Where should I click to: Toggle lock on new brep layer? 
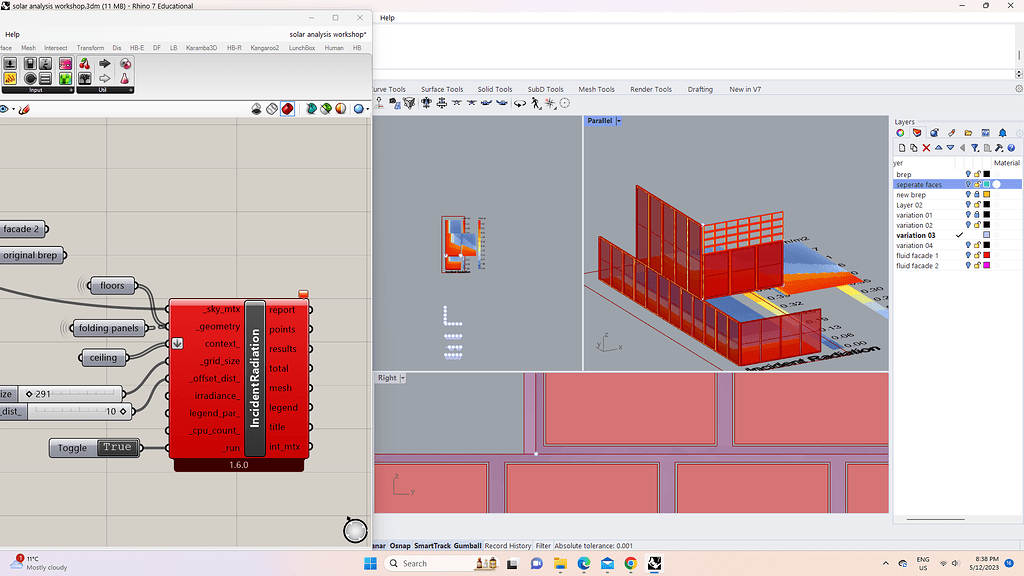point(977,195)
